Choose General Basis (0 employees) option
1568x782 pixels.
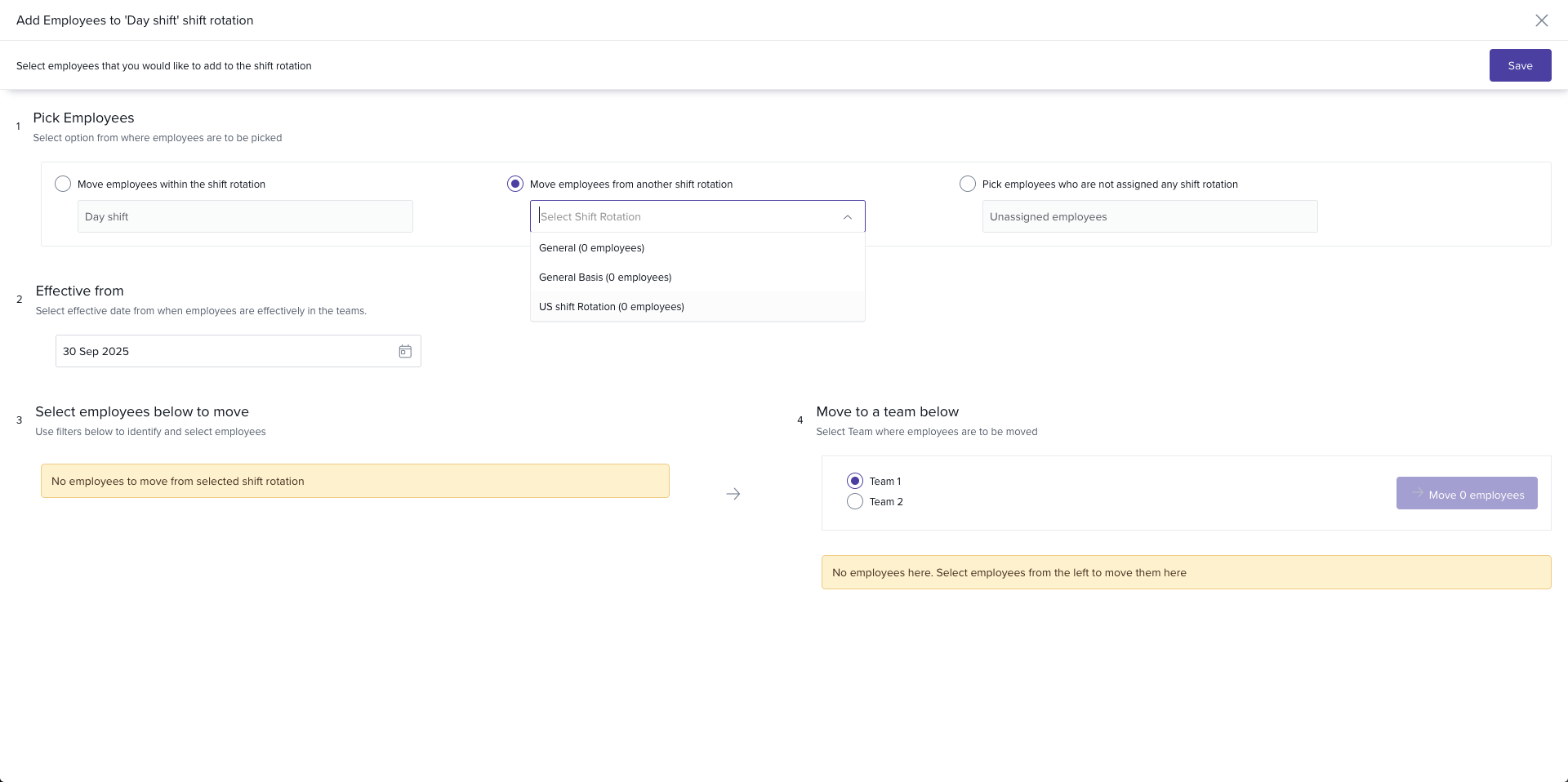[605, 278]
